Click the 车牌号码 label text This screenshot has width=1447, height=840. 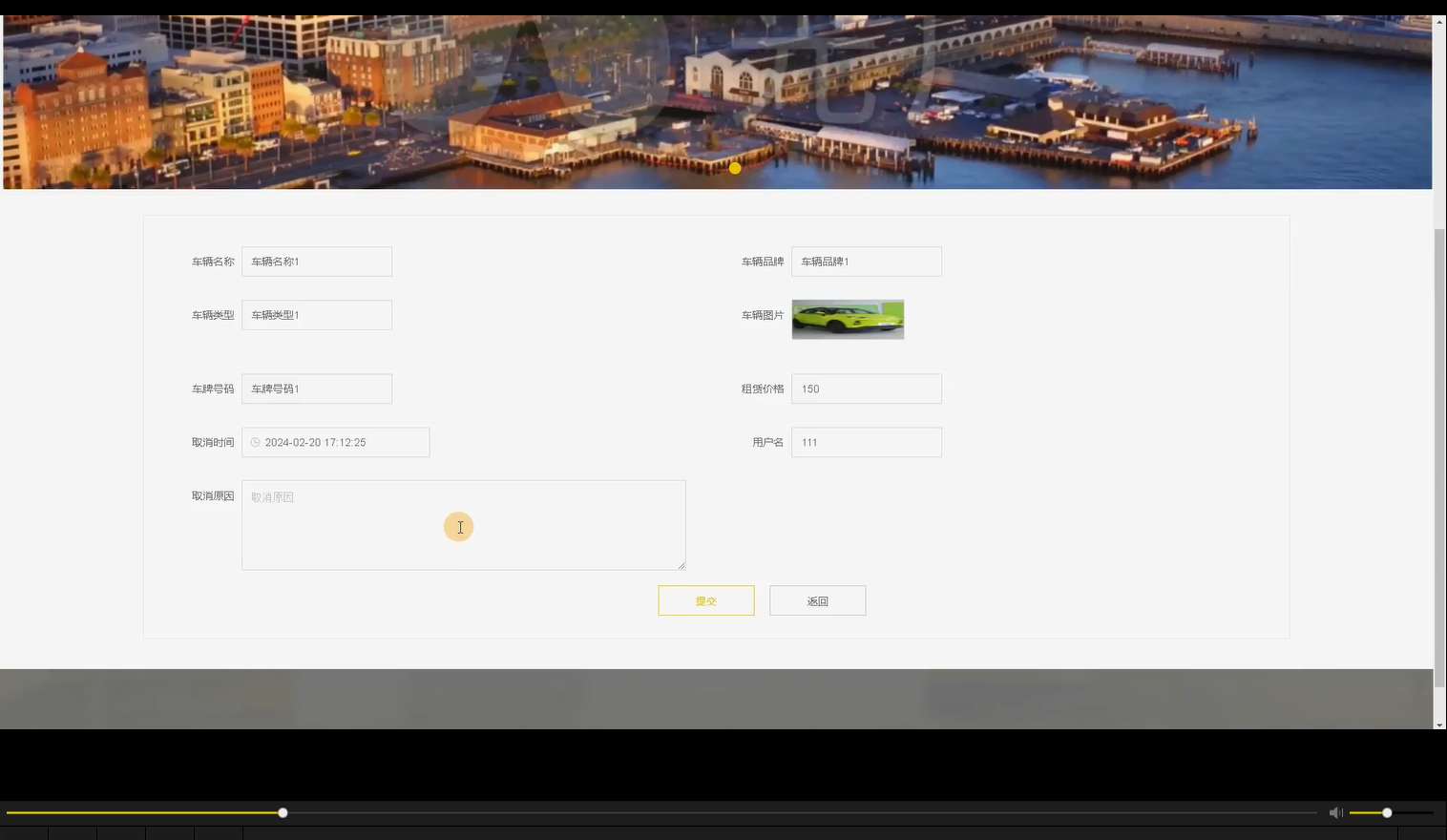click(x=213, y=389)
